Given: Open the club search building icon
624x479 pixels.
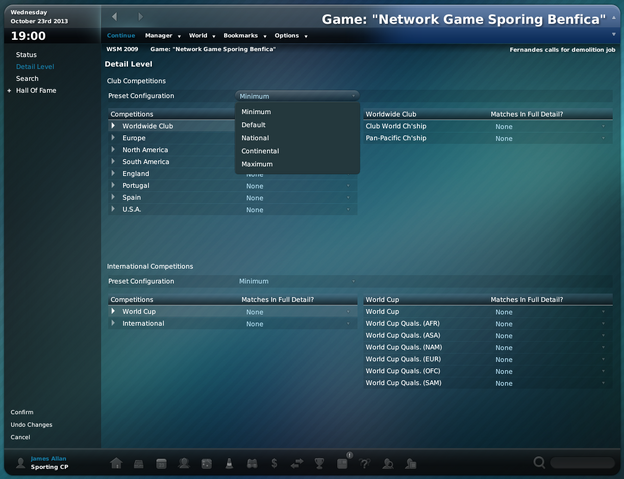Looking at the screenshot, I should coord(411,463).
